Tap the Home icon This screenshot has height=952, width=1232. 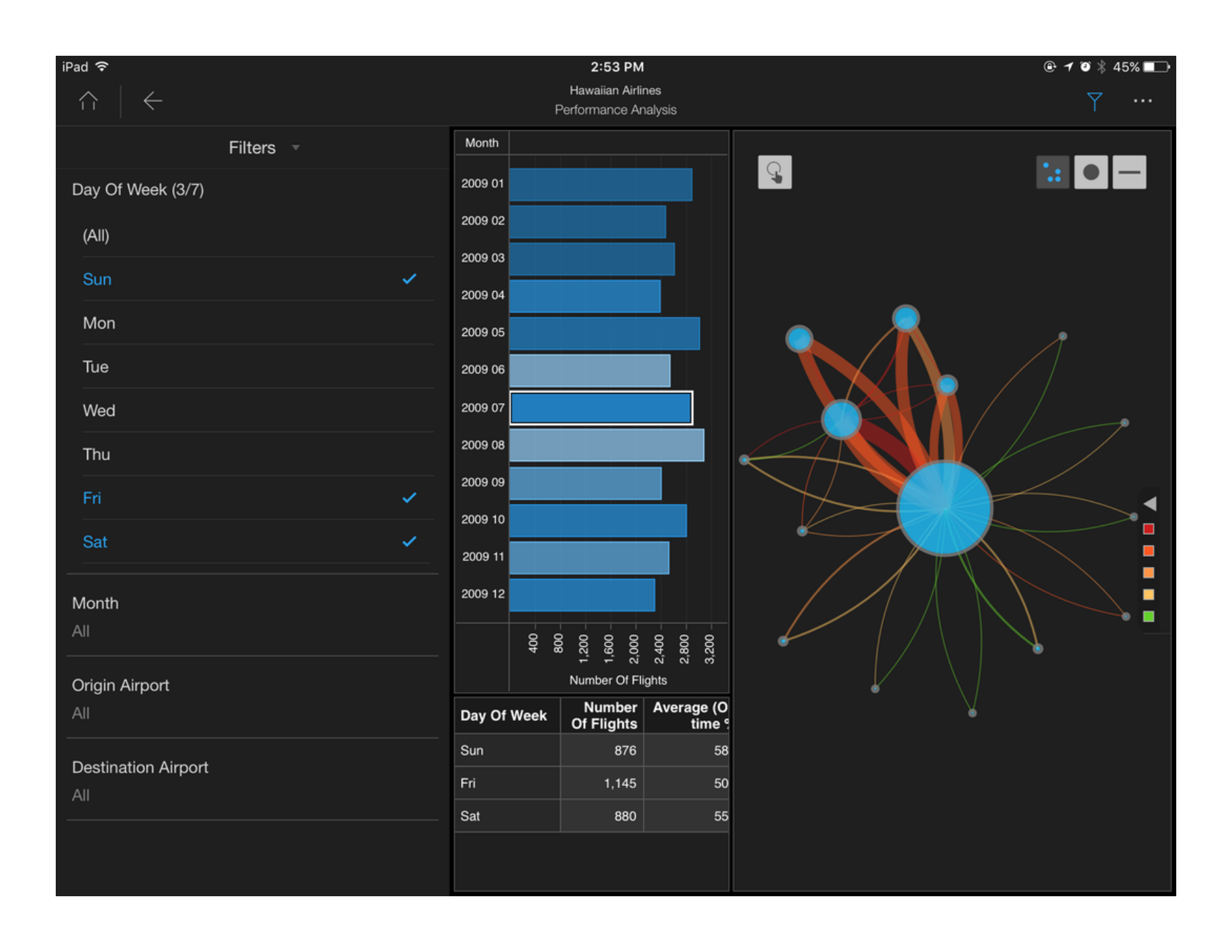[88, 101]
